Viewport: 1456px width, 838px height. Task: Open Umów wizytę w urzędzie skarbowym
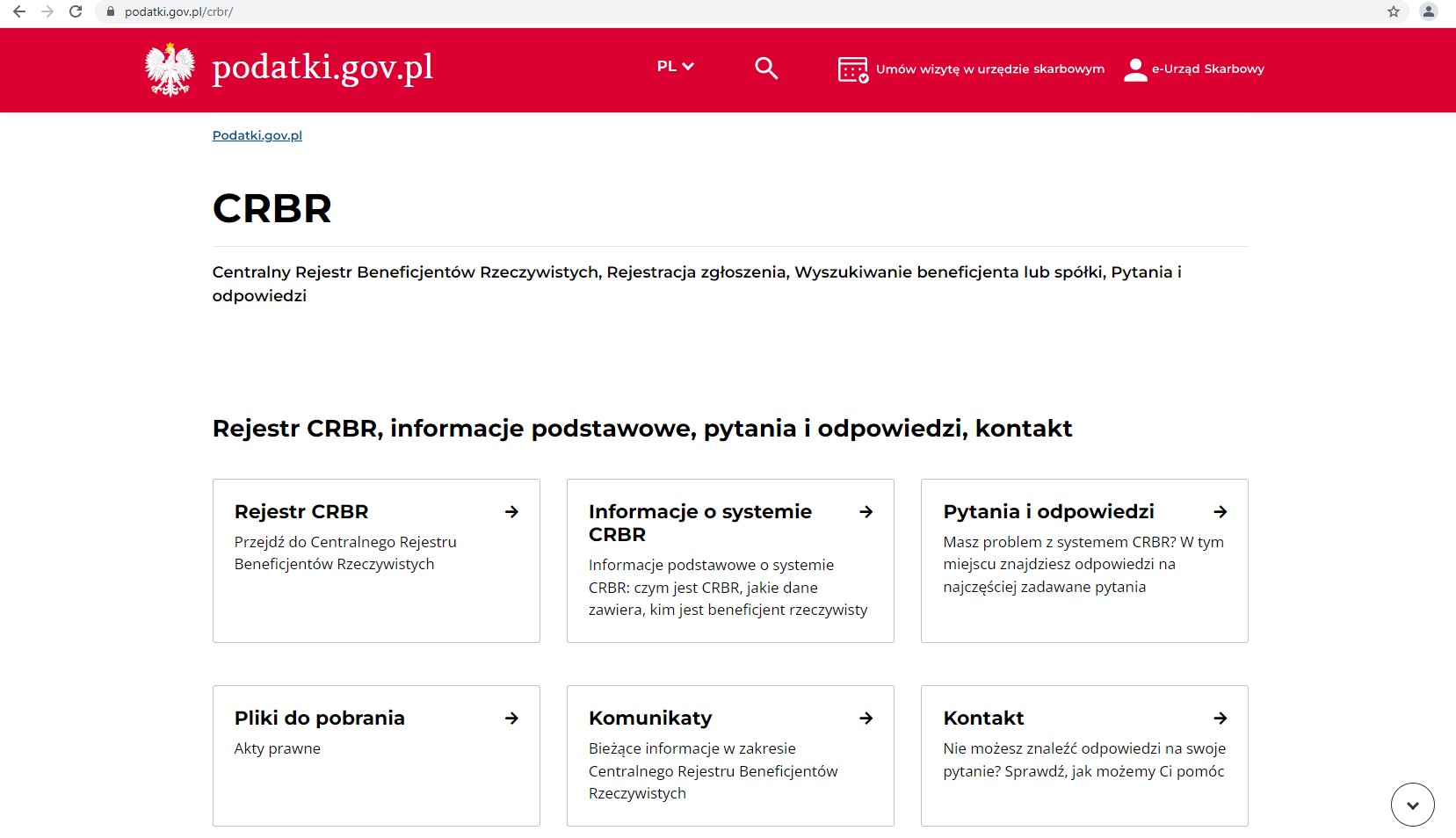(x=989, y=69)
